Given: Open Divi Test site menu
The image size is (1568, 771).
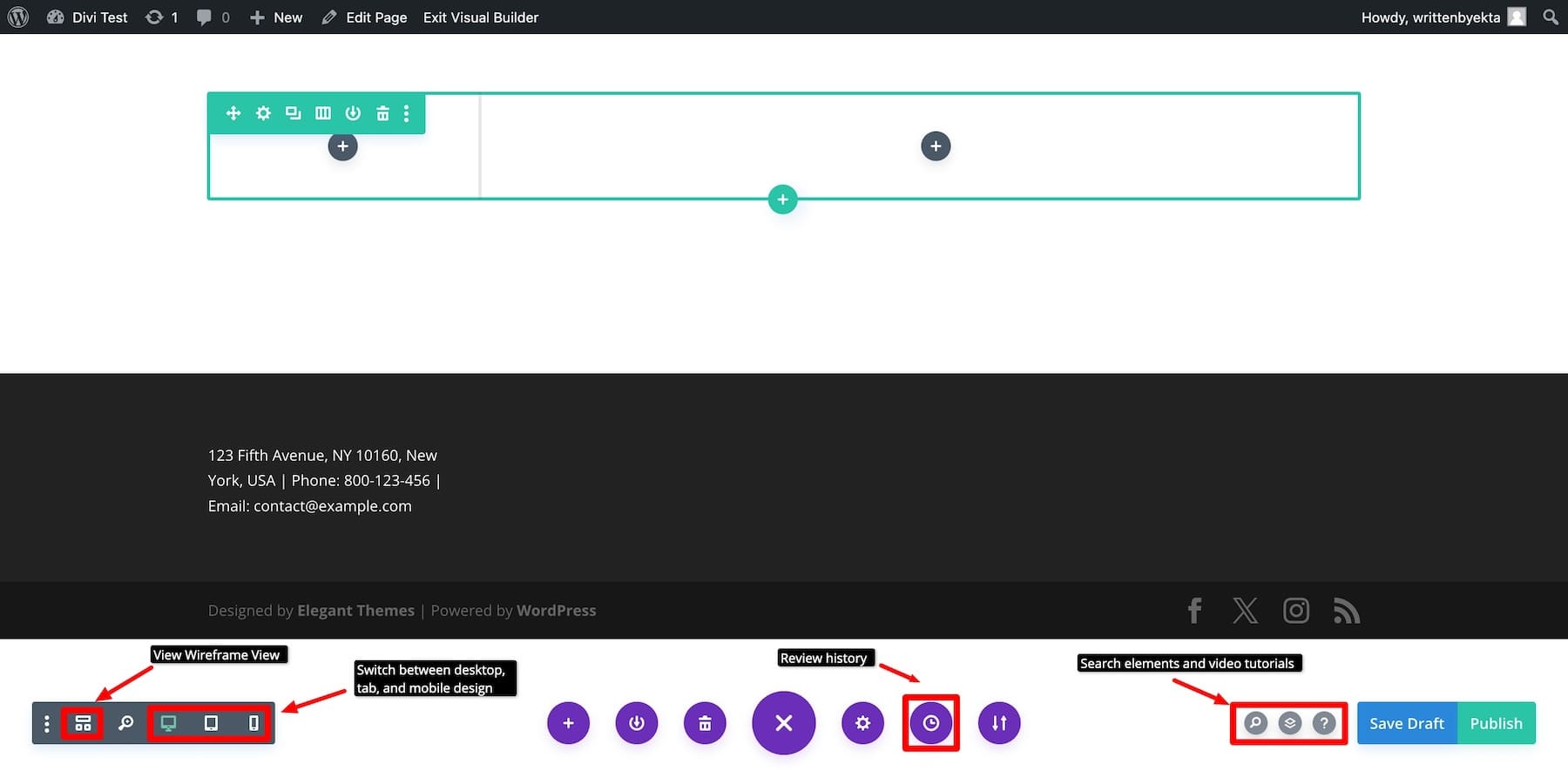Looking at the screenshot, I should tap(87, 17).
